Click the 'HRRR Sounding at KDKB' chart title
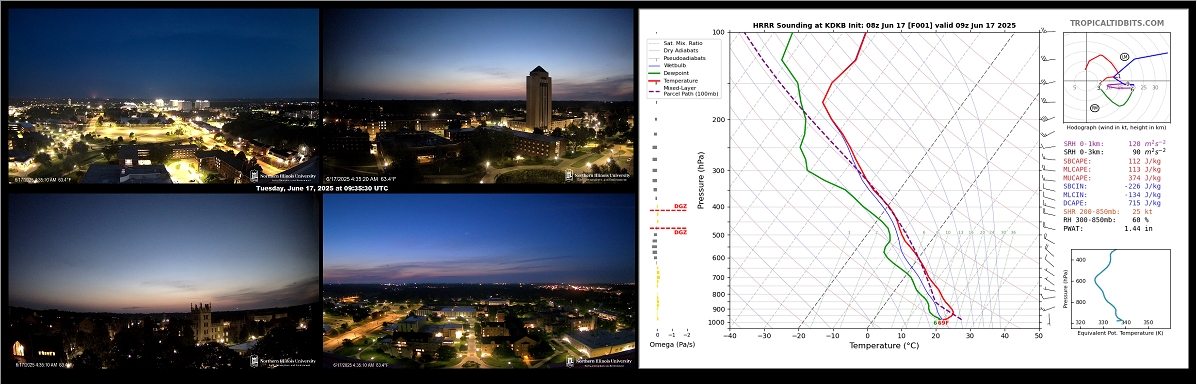This screenshot has width=1197, height=385. [884, 25]
